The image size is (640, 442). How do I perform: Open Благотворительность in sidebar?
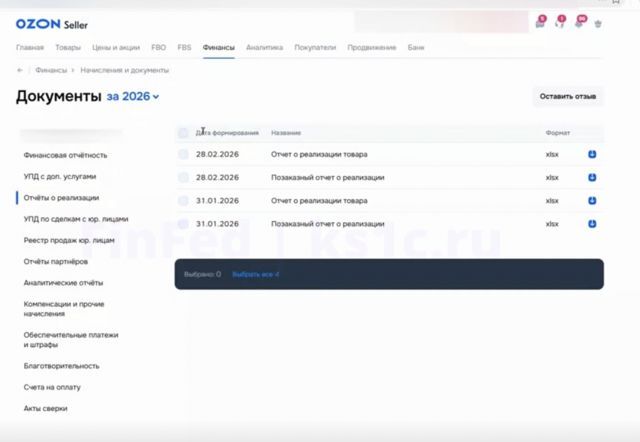(x=61, y=366)
